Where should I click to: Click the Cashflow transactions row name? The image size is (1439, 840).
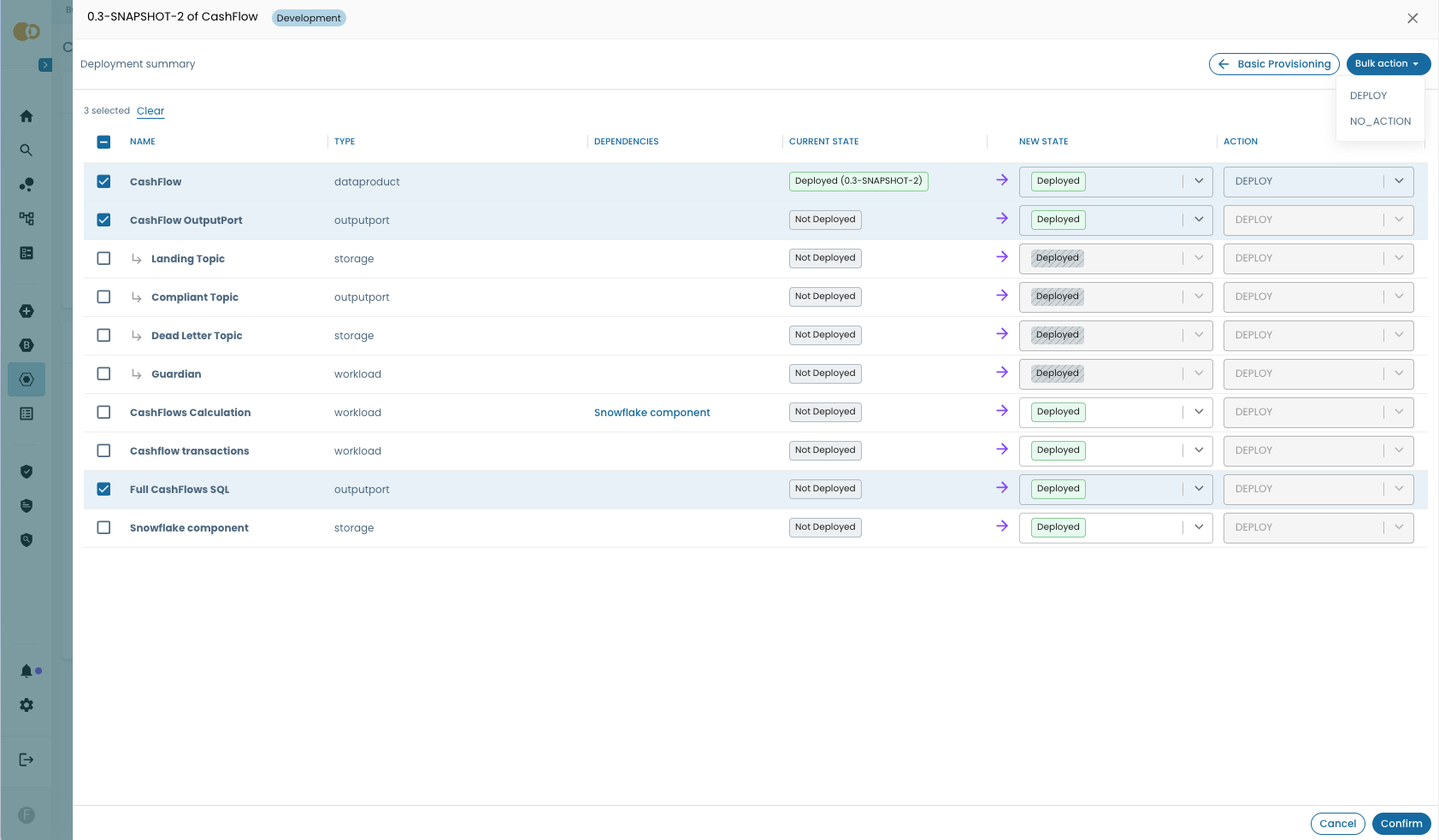coord(189,451)
